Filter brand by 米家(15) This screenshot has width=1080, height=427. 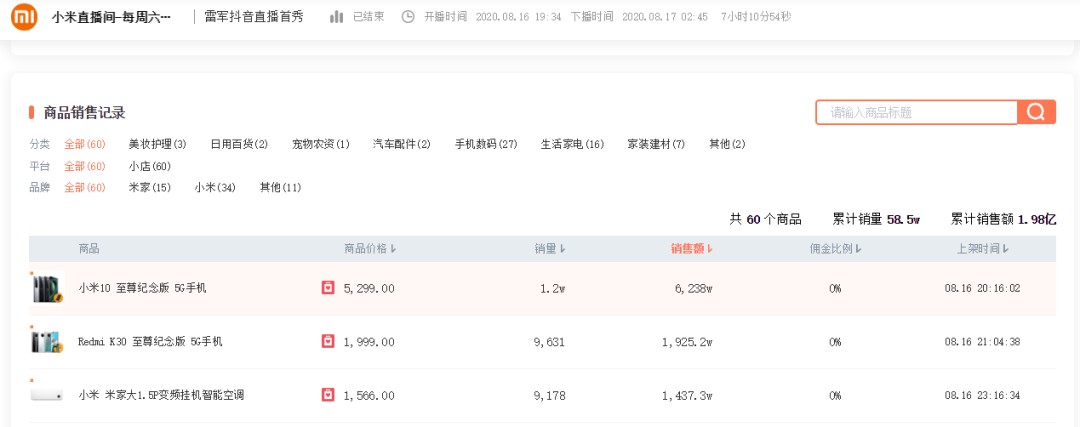tap(149, 187)
